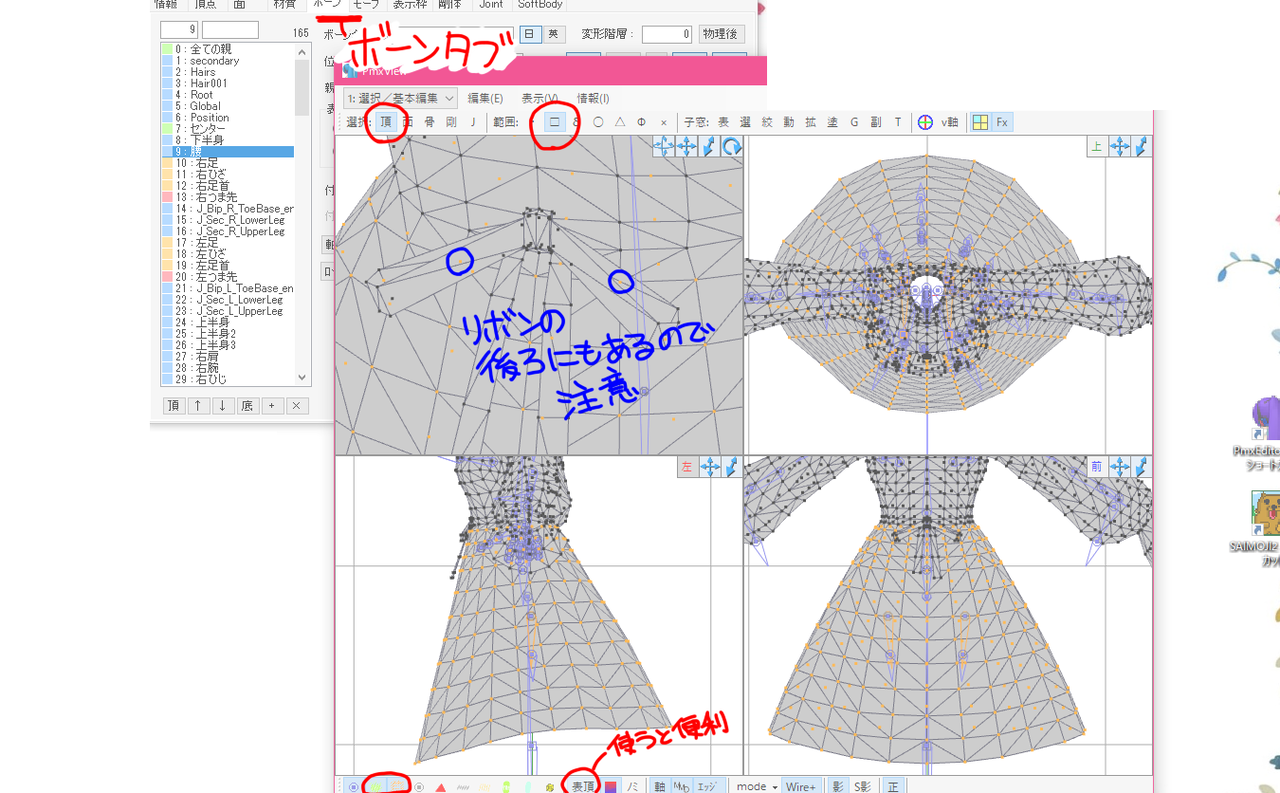Toggle the four-pane split view icon
The width and height of the screenshot is (1280, 793).
pyautogui.click(x=980, y=122)
